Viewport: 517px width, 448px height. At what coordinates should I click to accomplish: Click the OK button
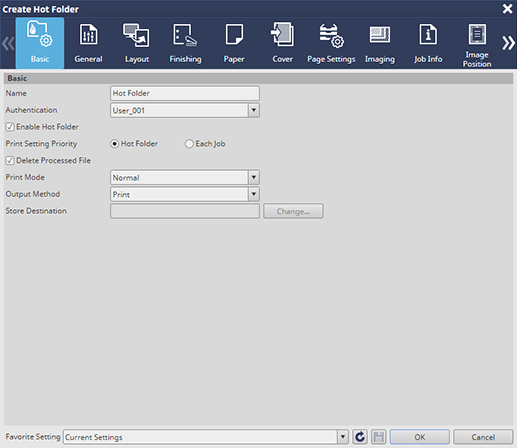[420, 437]
